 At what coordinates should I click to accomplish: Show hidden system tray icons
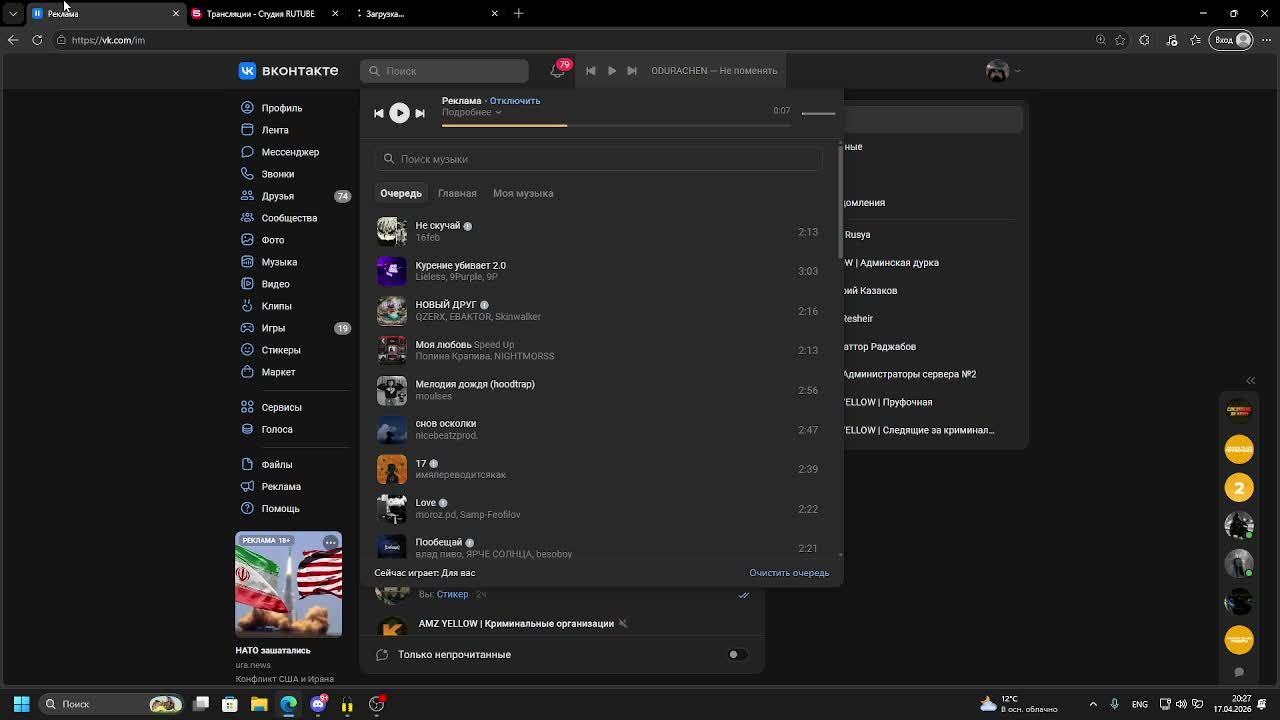click(x=1092, y=704)
